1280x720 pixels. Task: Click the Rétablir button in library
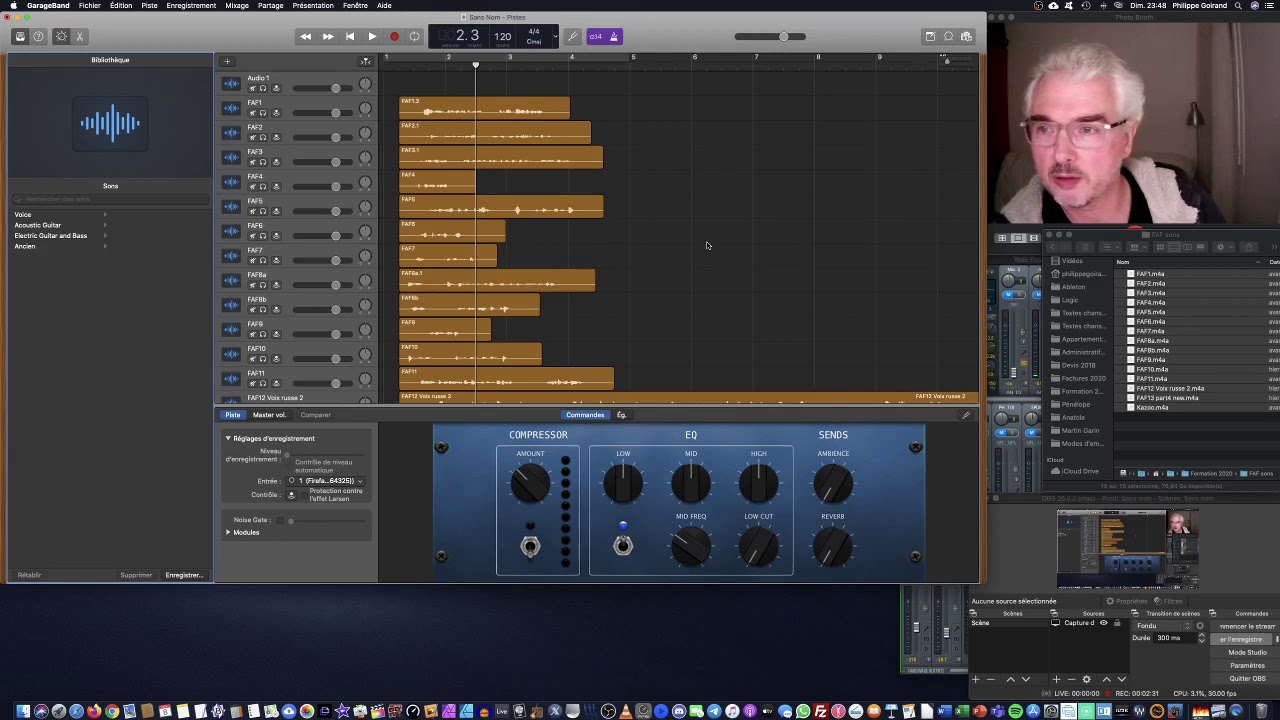(x=30, y=575)
